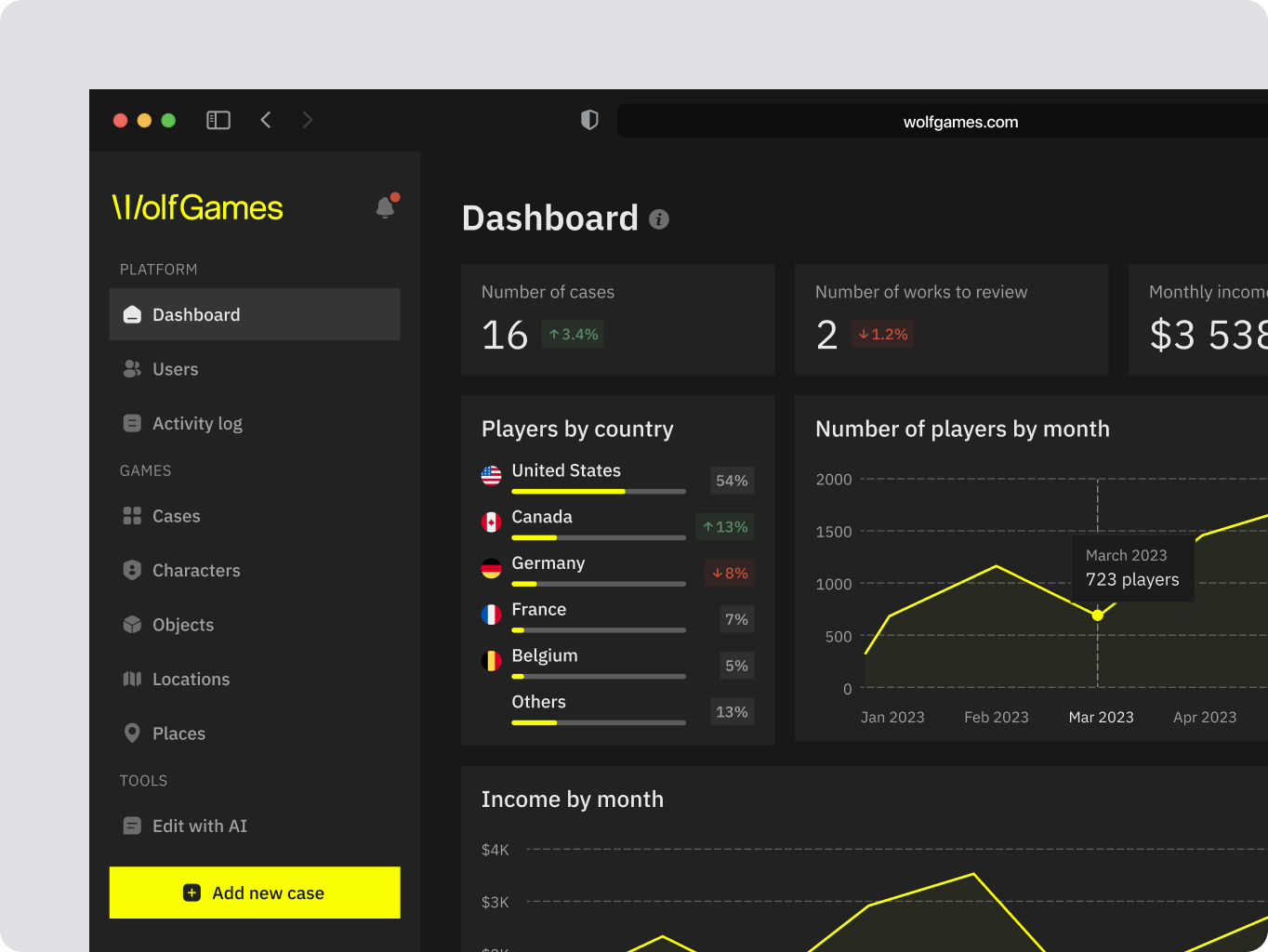Toggle the browser sidebar panel icon
The height and width of the screenshot is (952, 1268).
click(218, 120)
